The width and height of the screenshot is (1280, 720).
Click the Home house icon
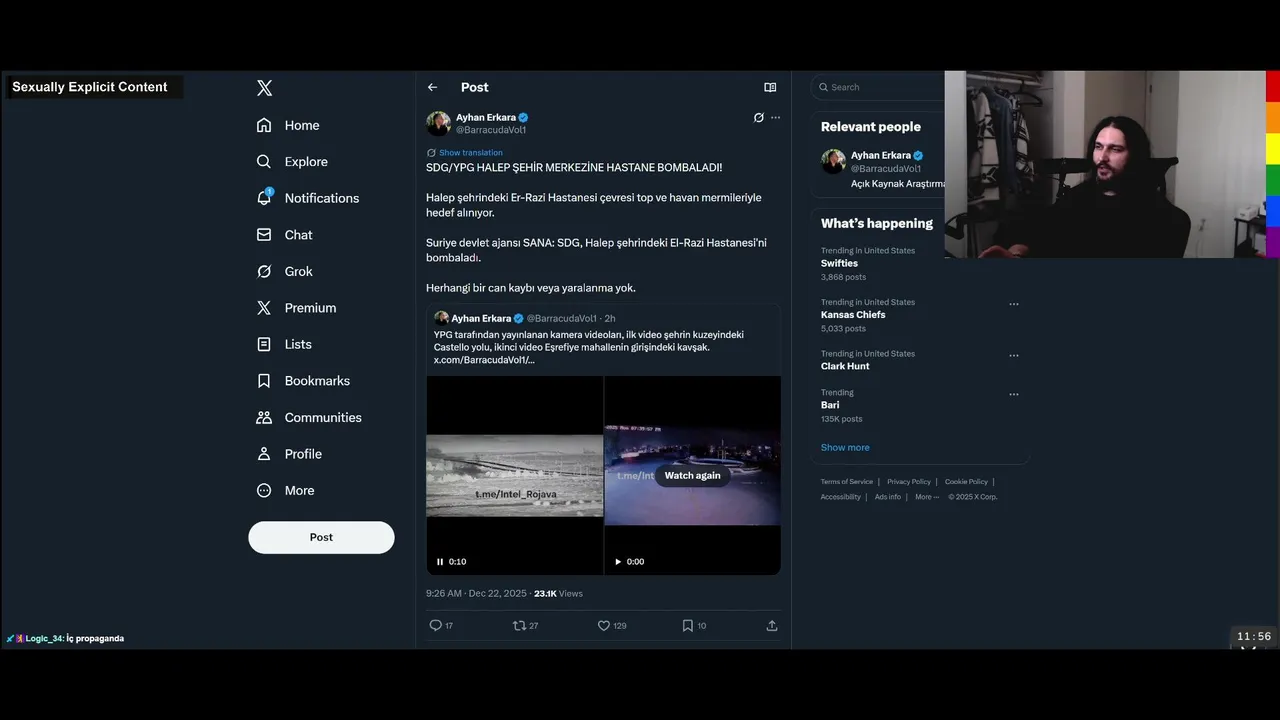point(264,125)
